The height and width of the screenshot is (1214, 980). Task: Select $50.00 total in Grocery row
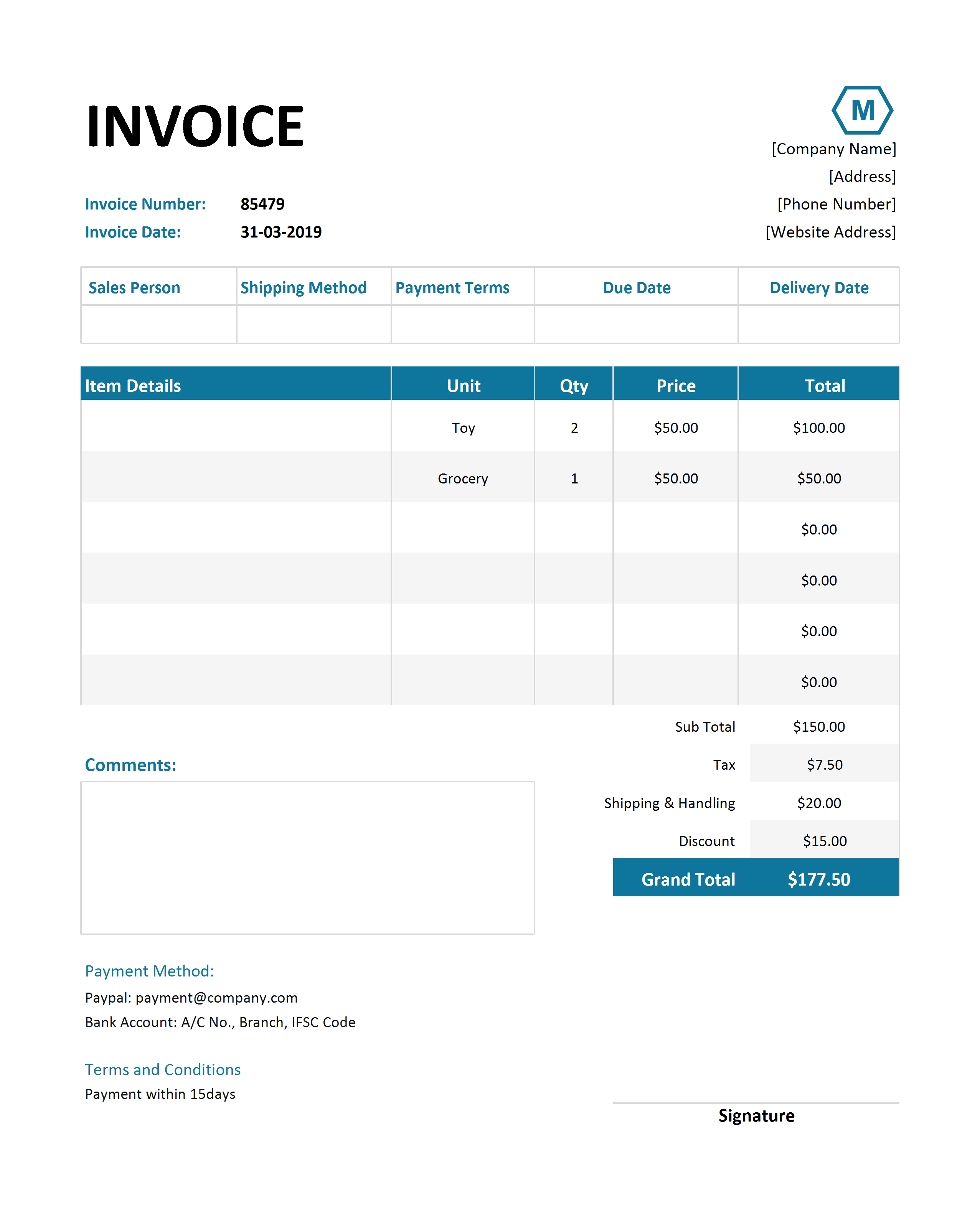tap(819, 477)
